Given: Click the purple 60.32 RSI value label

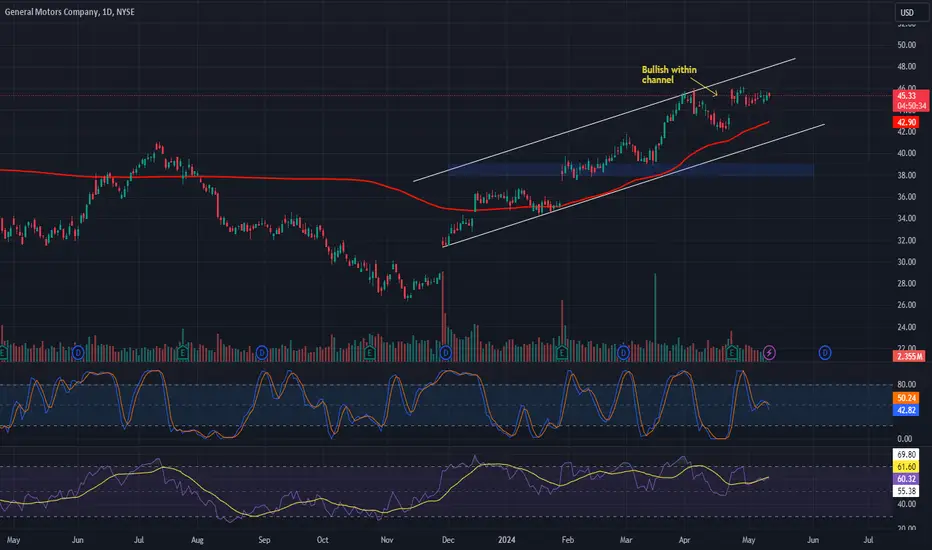Looking at the screenshot, I should coord(906,479).
